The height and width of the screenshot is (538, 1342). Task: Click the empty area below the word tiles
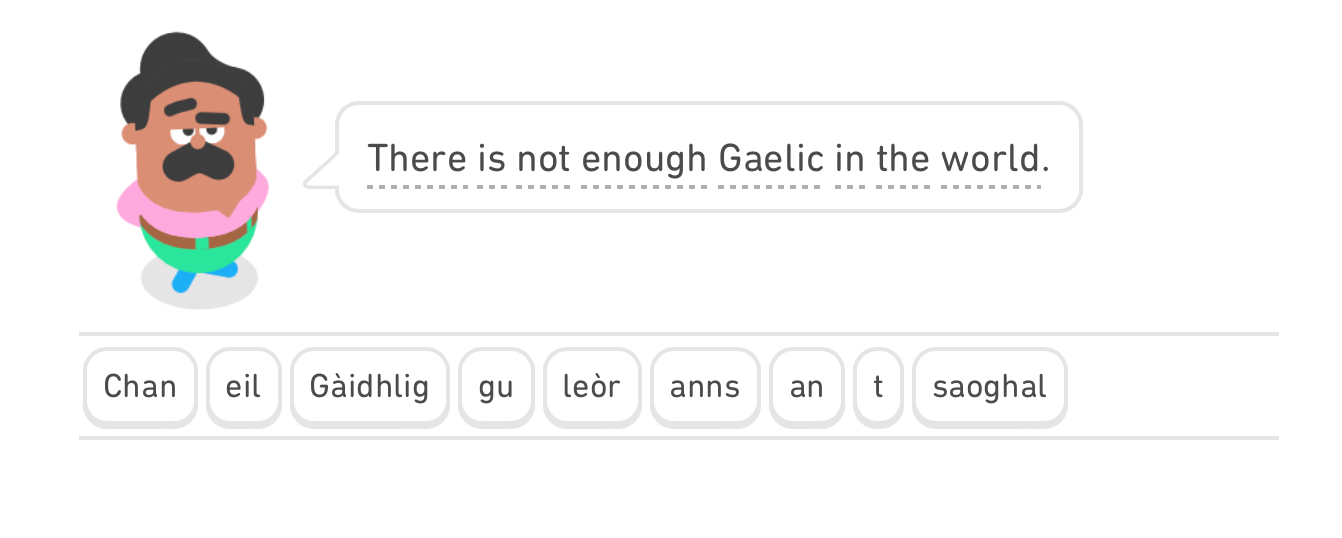tap(670, 490)
